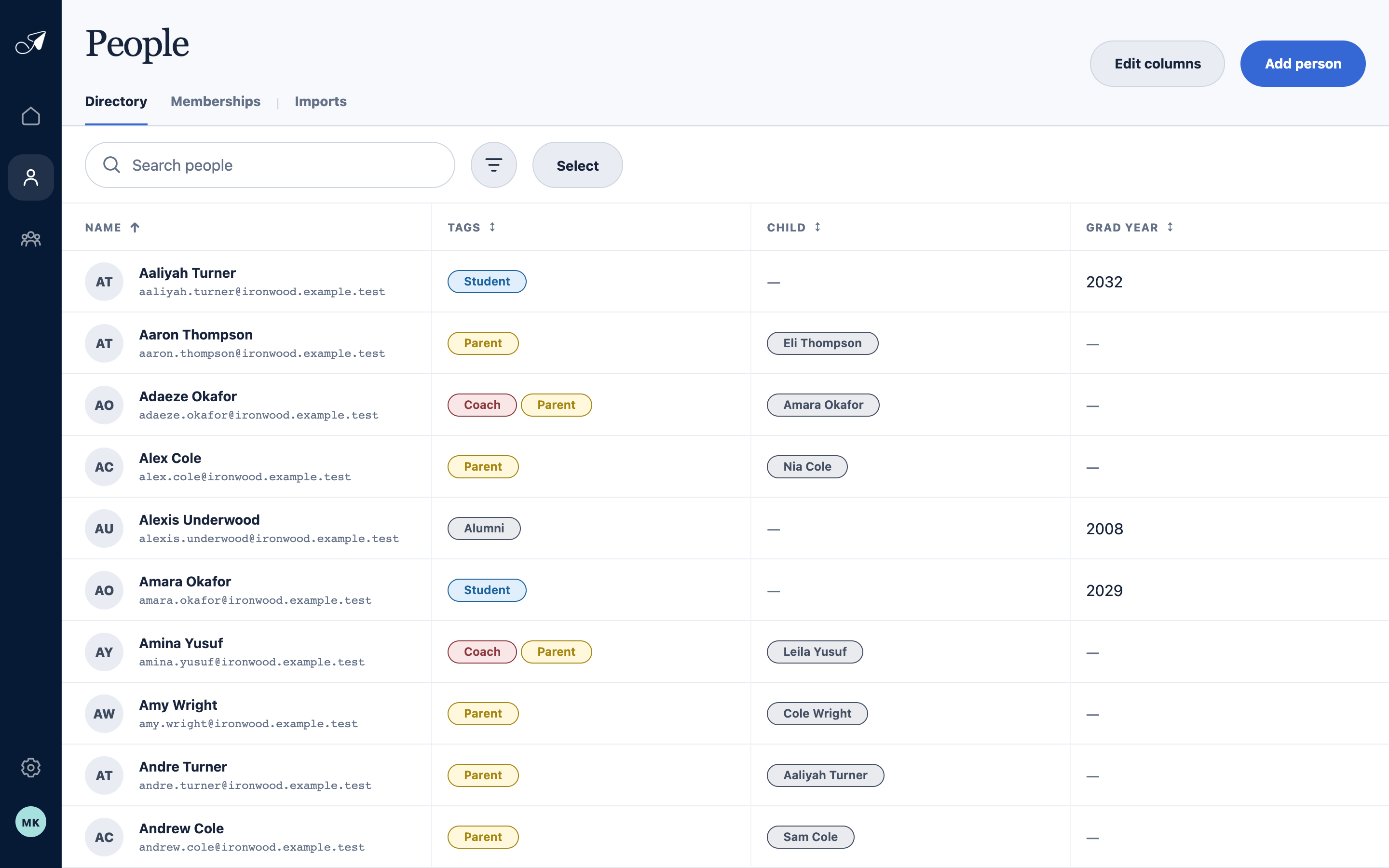The height and width of the screenshot is (868, 1389).
Task: Switch to the Directory tab
Action: [116, 102]
